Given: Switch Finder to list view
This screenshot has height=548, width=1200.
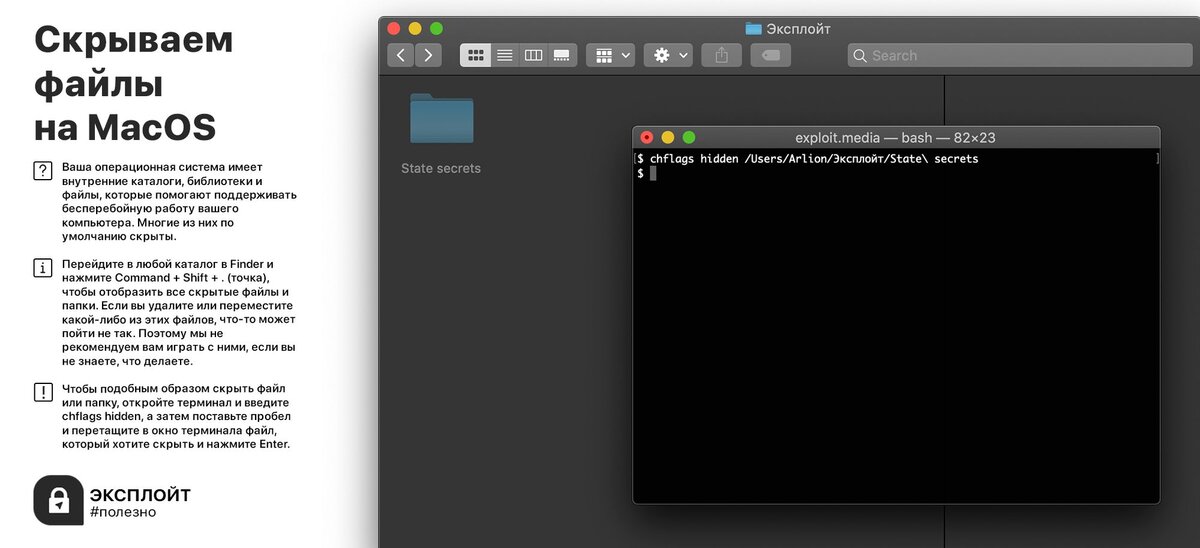Looking at the screenshot, I should coord(505,55).
